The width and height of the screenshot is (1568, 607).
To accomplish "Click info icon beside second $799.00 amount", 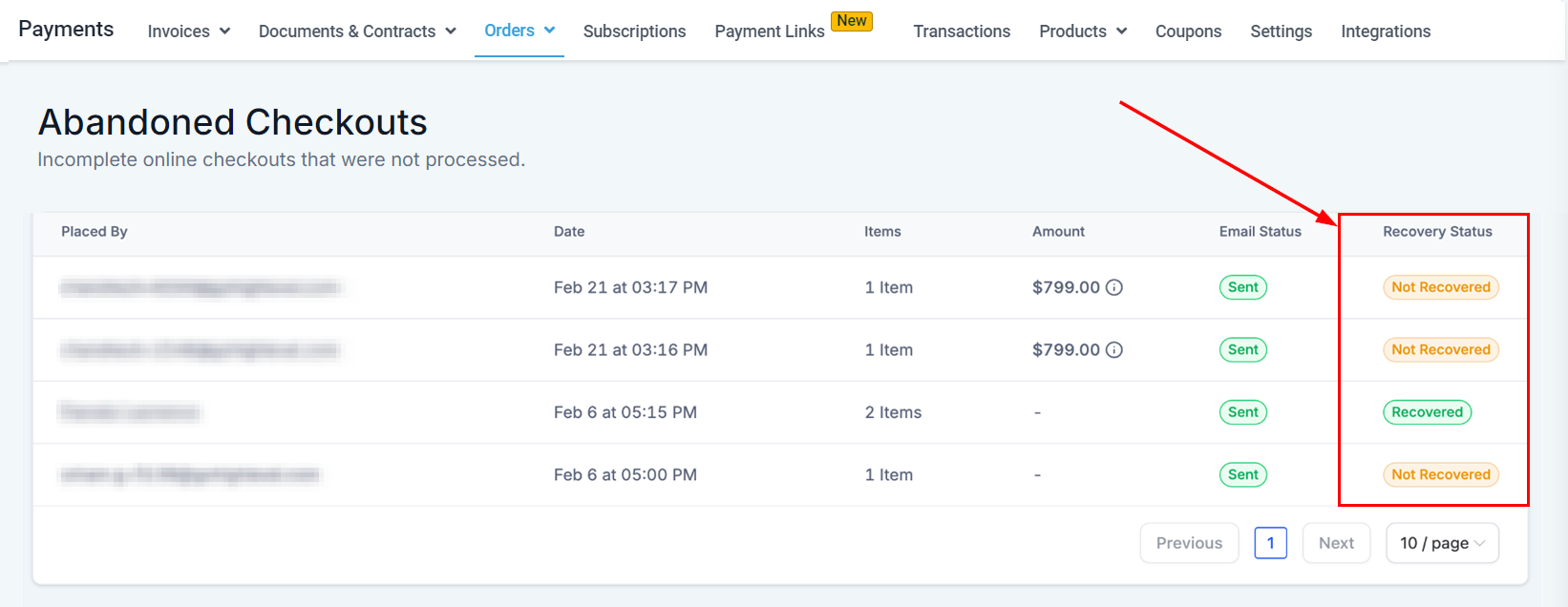I will point(1113,350).
